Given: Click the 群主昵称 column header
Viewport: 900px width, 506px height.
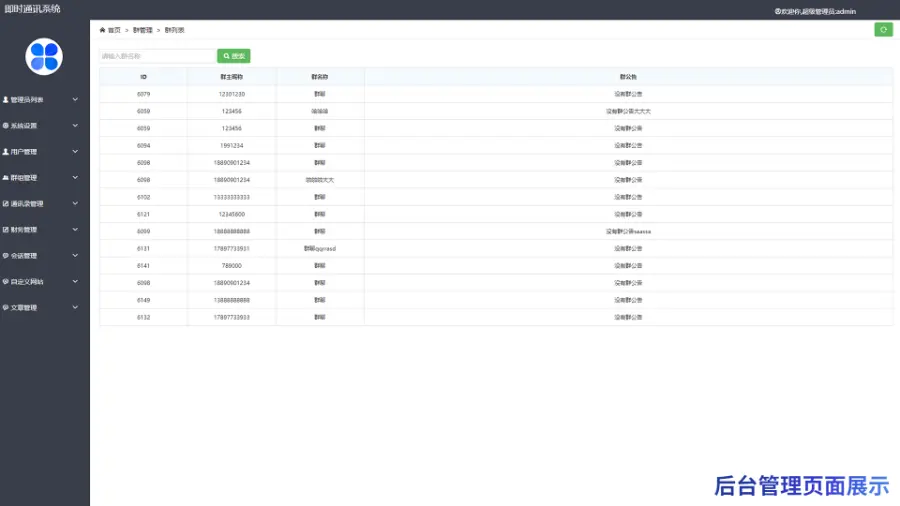Looking at the screenshot, I should 232,76.
